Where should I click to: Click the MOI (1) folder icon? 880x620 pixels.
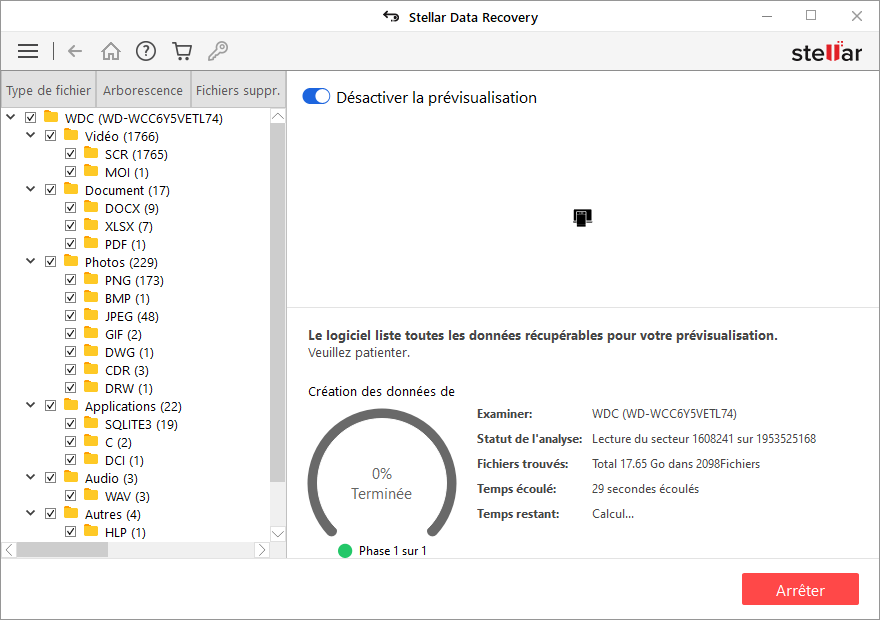[x=91, y=171]
